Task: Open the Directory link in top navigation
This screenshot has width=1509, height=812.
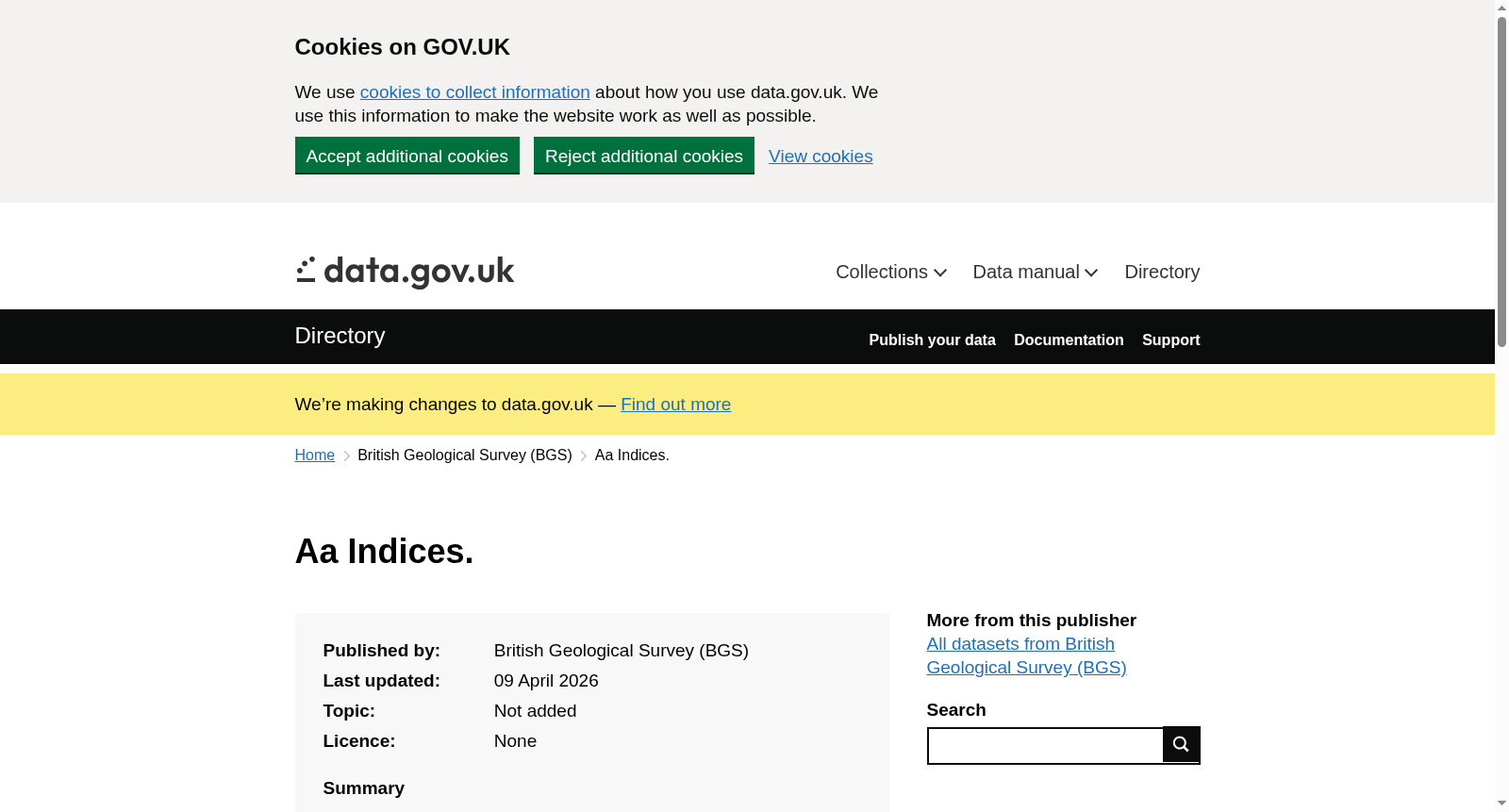Action: point(1162,272)
